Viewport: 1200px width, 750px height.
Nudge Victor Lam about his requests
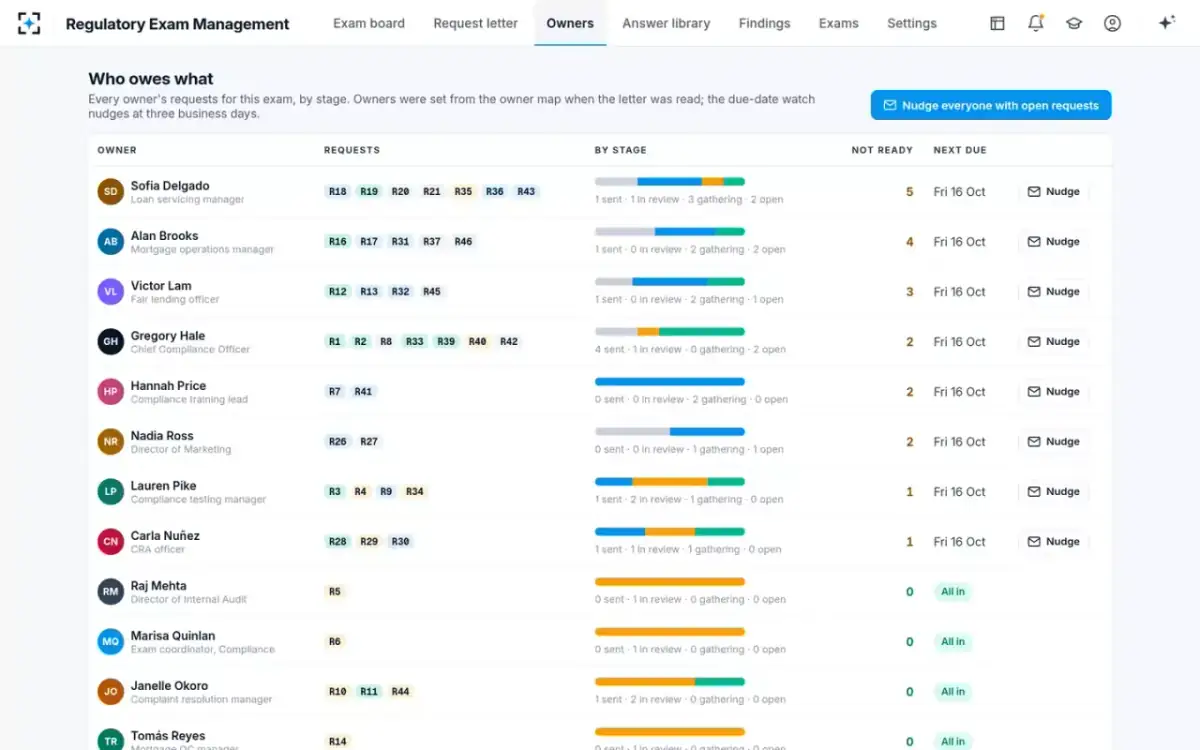click(x=1054, y=292)
